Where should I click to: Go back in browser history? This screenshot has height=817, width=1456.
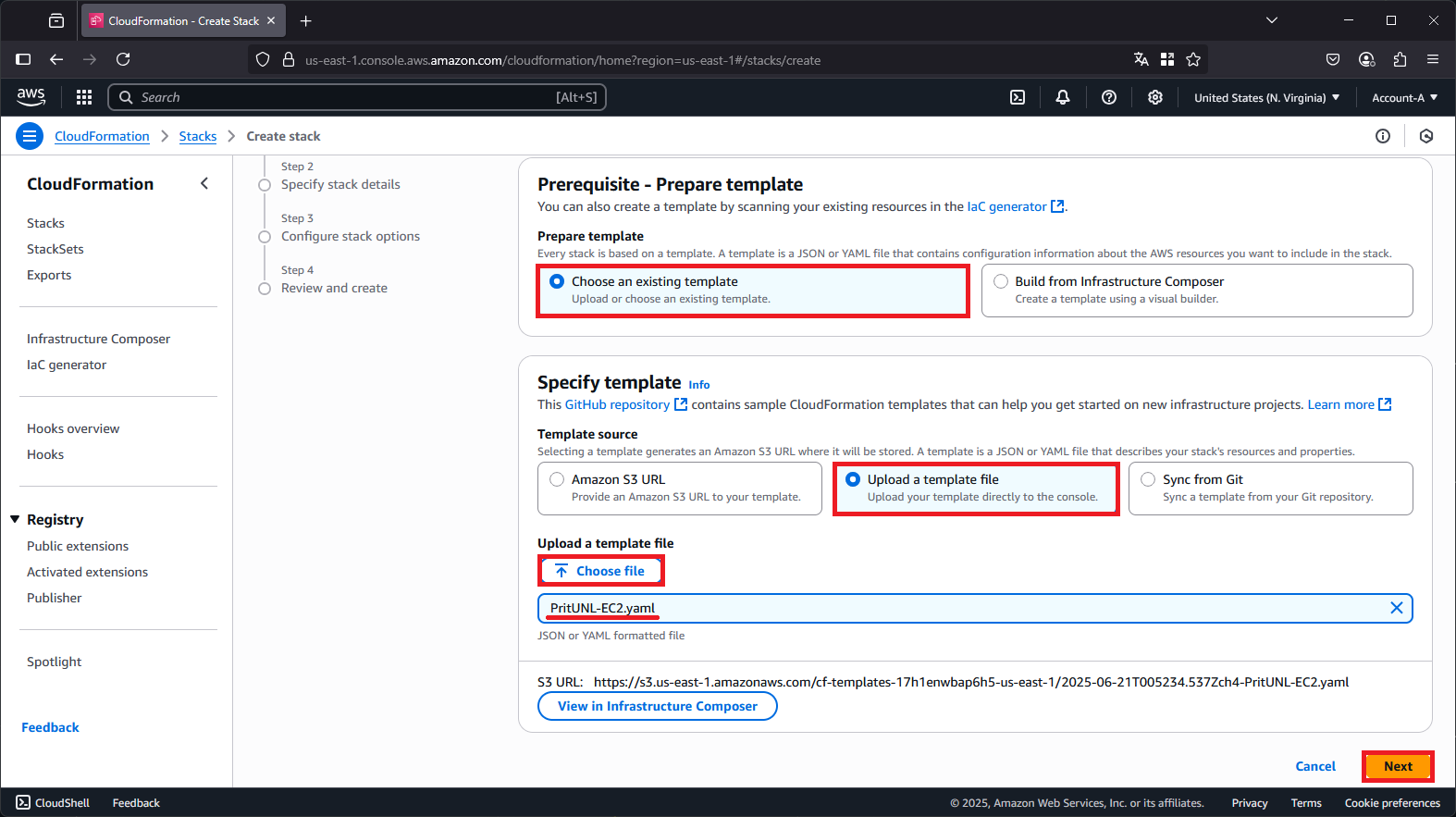coord(56,59)
